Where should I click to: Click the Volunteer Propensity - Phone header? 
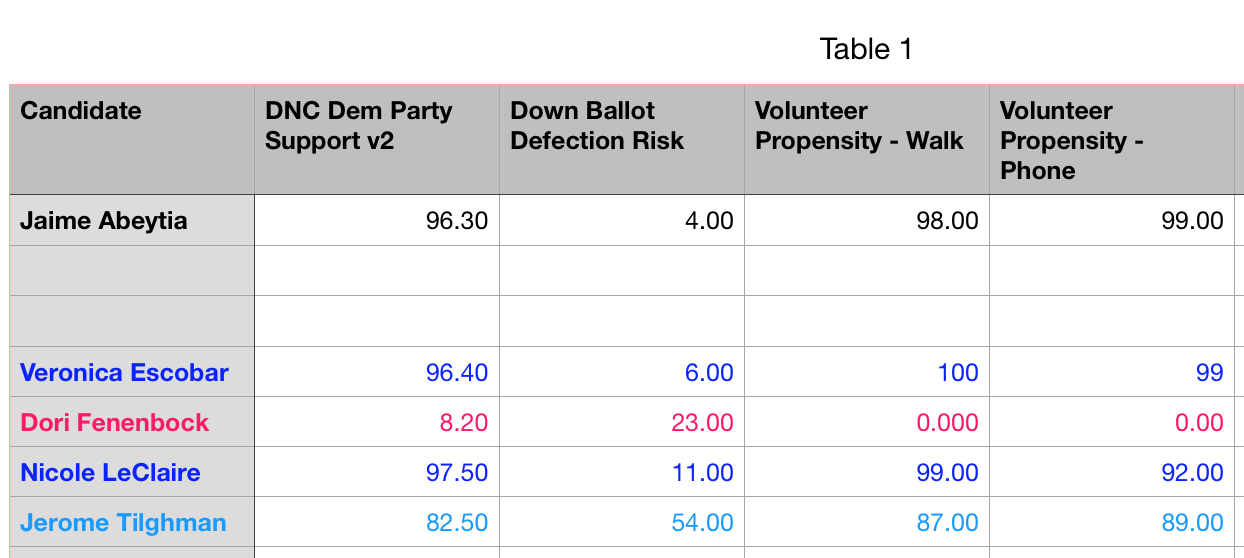click(1111, 140)
